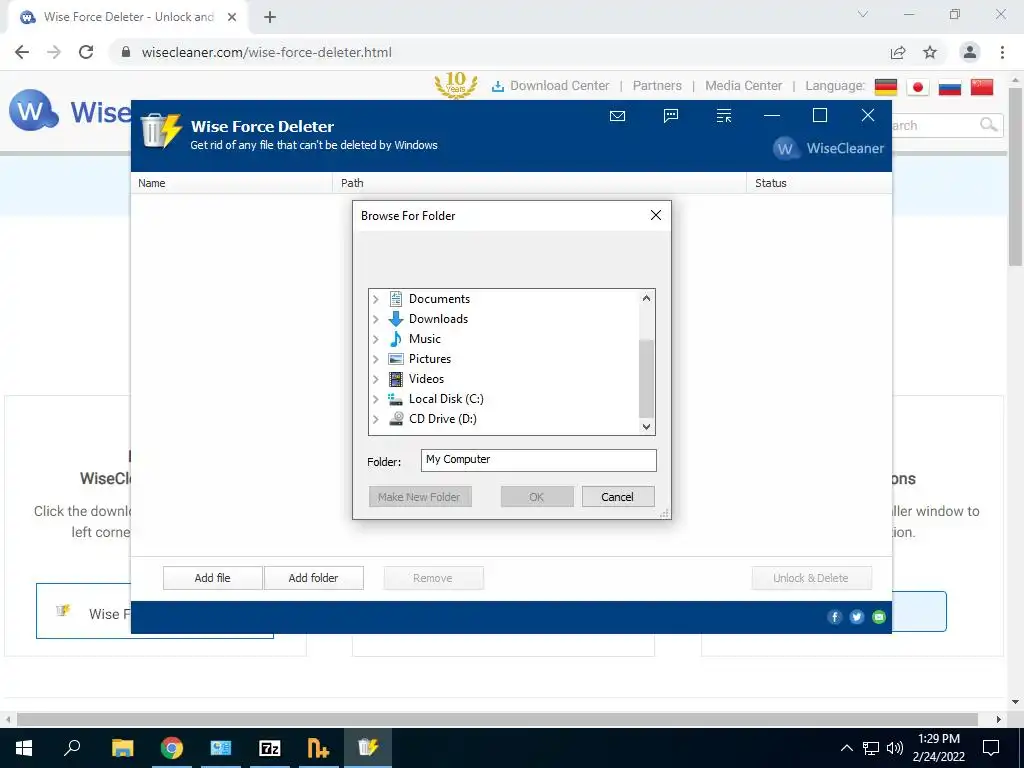Open 7-Zip from the taskbar
Screen dimensions: 1024x768
[270, 748]
